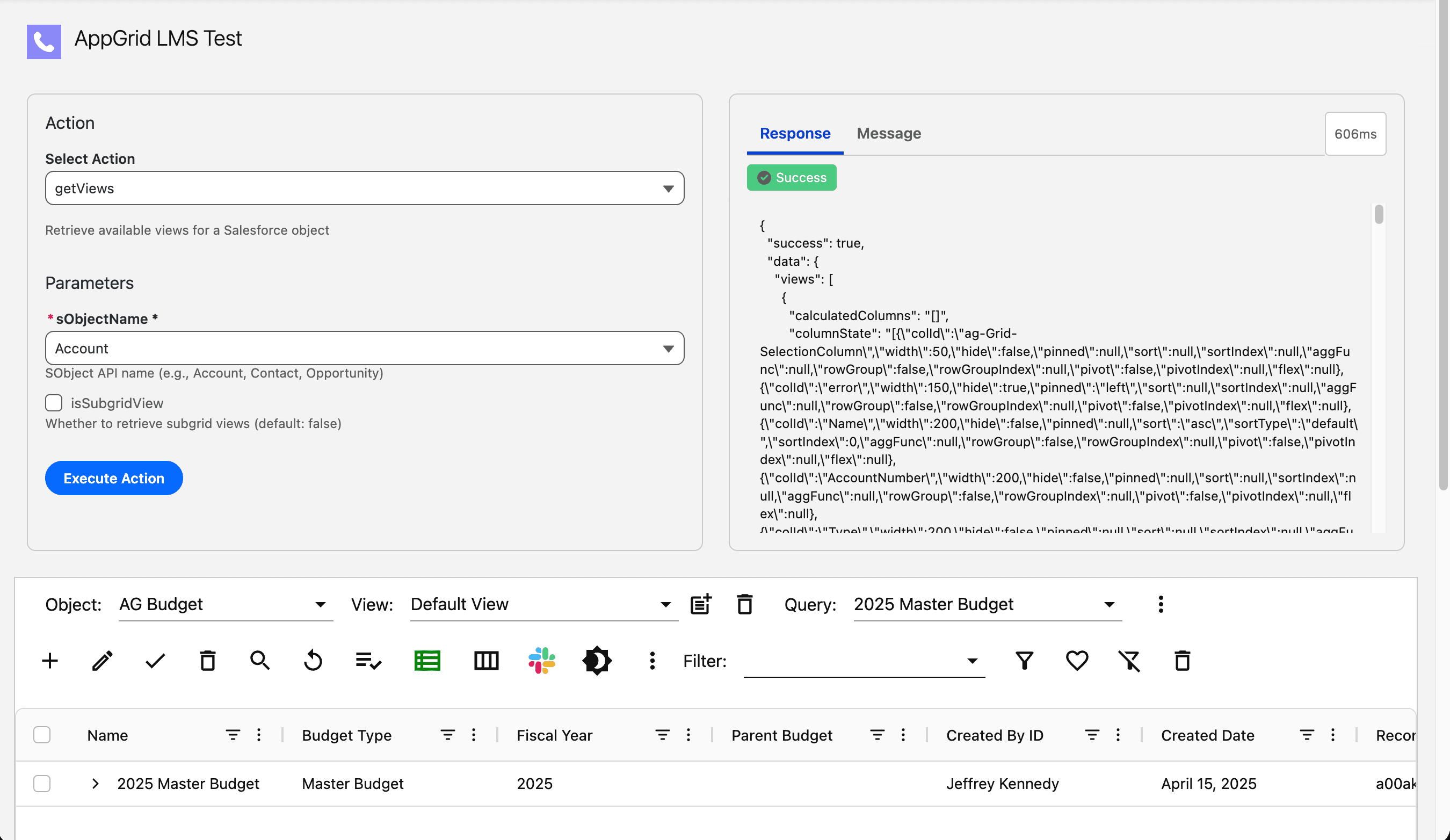
Task: Click the plus icon to add a record
Action: [50, 661]
